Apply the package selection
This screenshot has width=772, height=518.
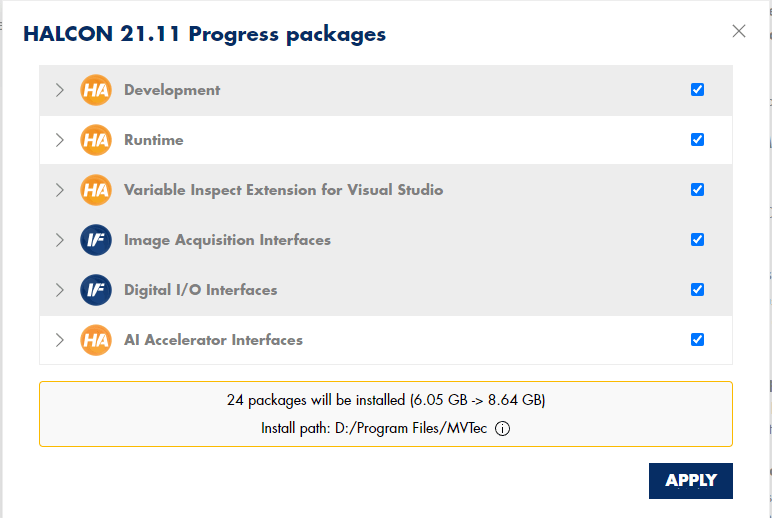click(691, 481)
